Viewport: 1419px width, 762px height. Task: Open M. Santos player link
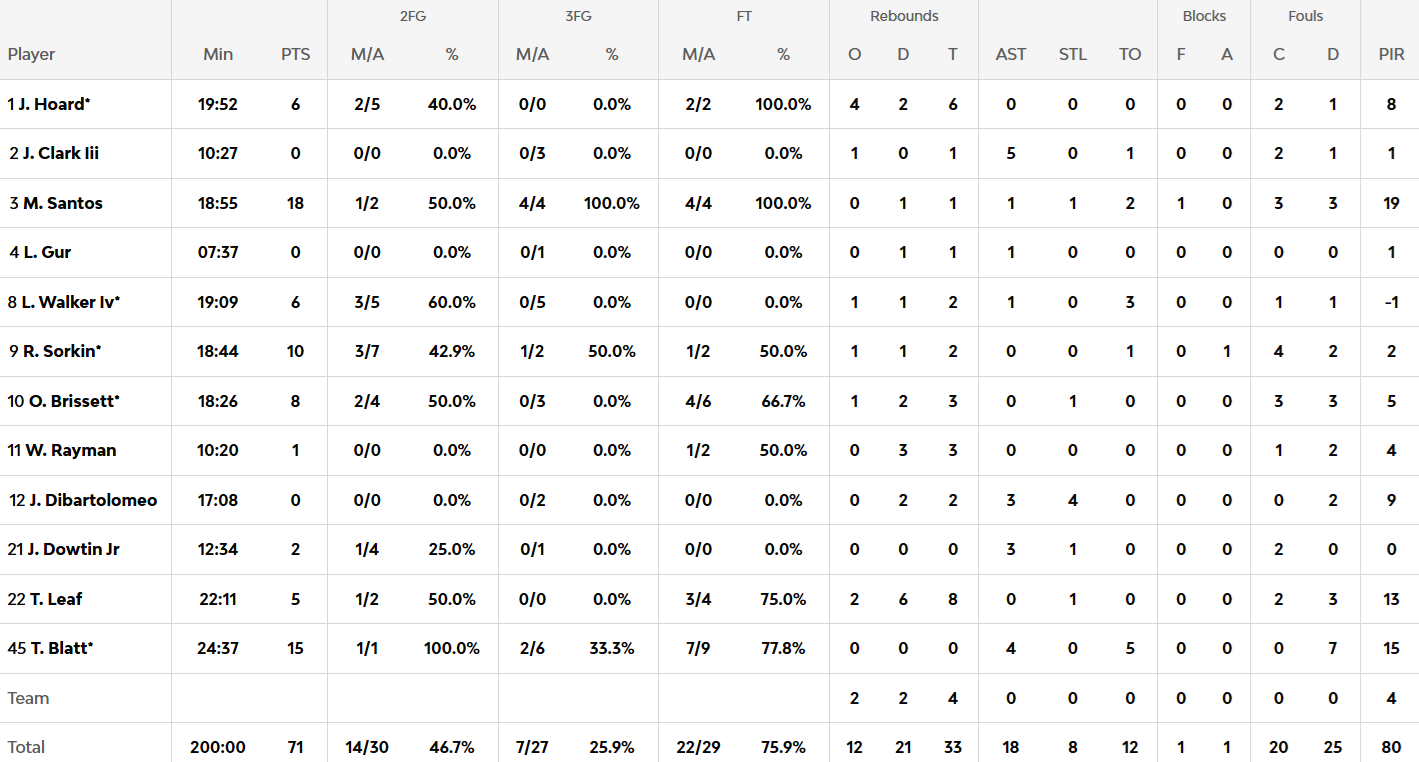click(x=62, y=203)
